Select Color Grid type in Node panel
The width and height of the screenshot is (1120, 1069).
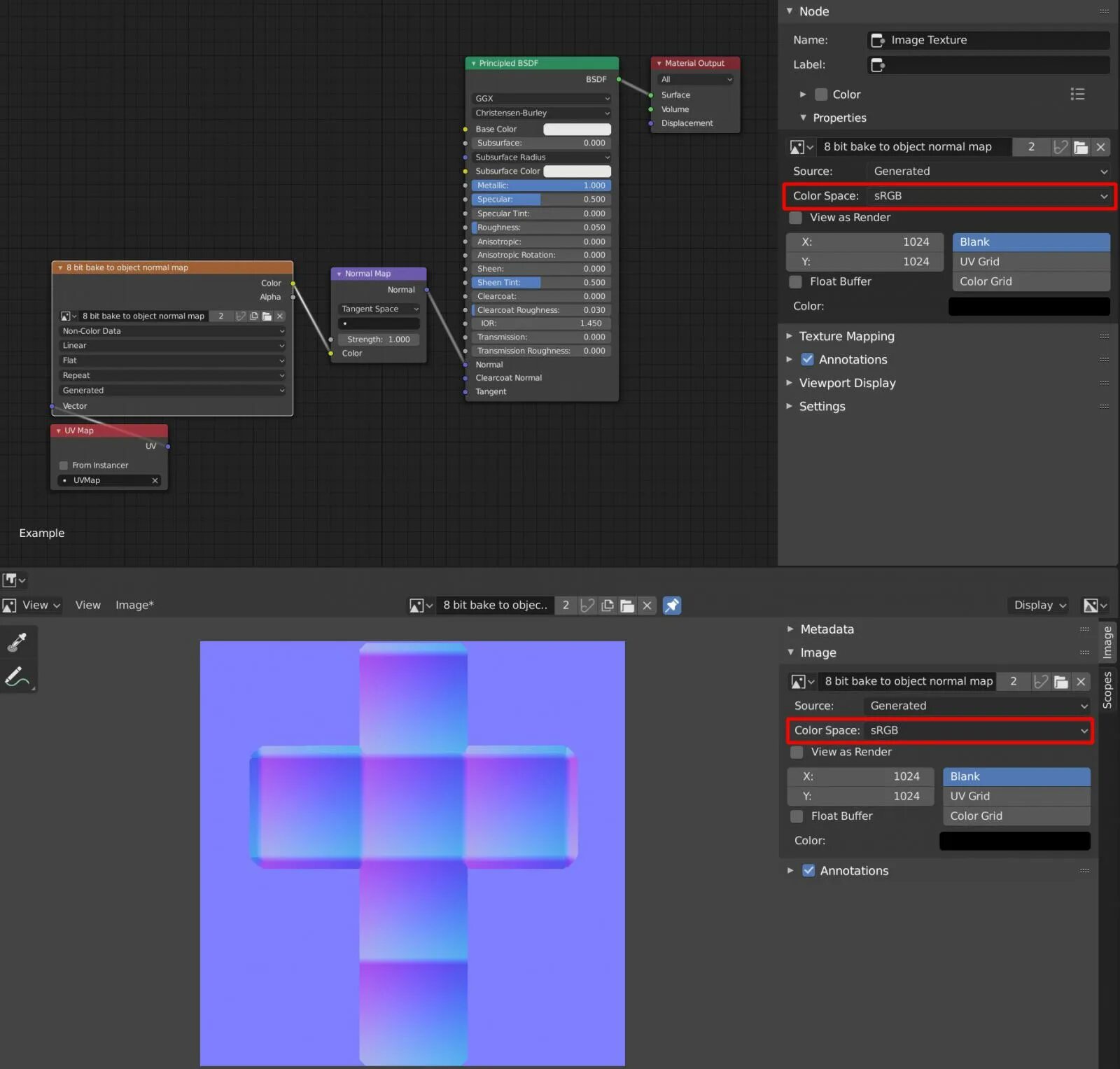click(1031, 281)
